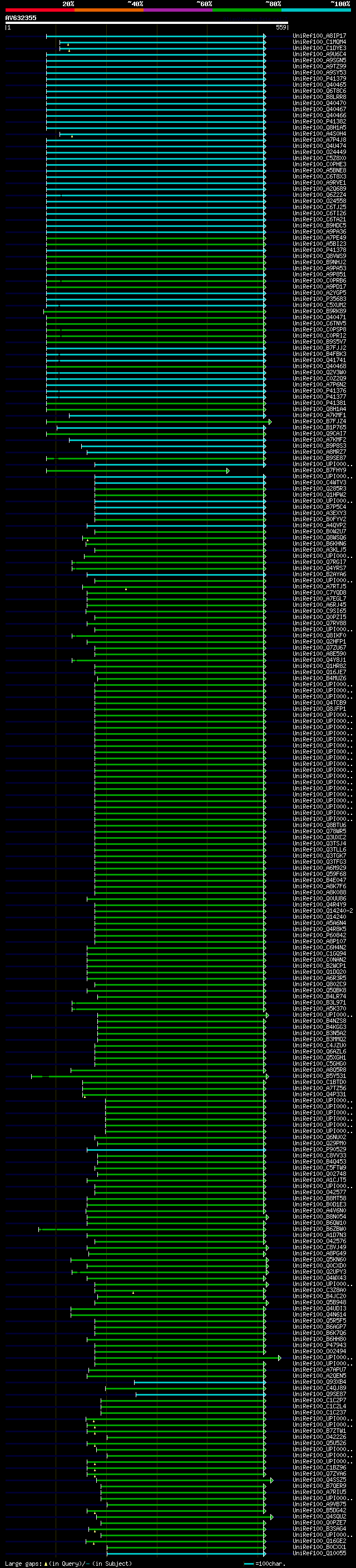Select the UniRef100_B4MUZ6 hit label
This screenshot has height=1568, width=356.
(319, 678)
